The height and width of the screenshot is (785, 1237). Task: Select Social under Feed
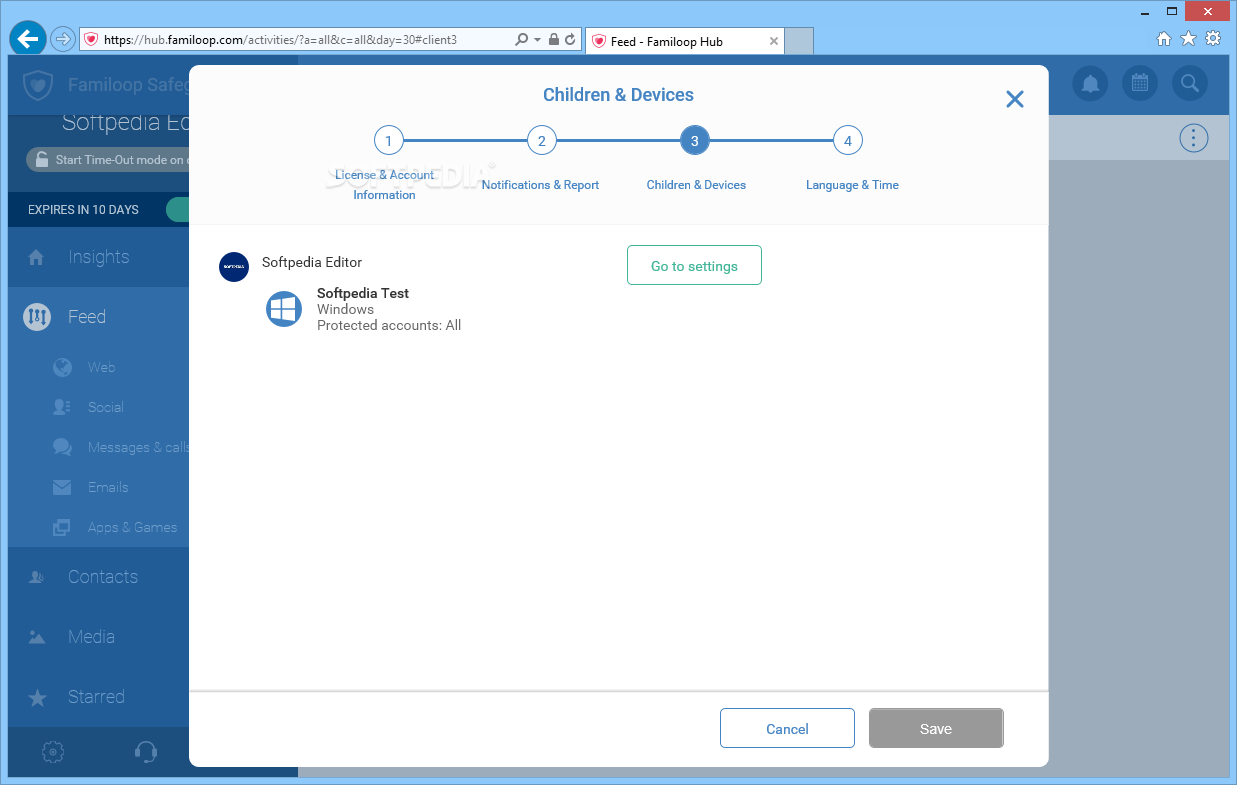click(x=105, y=407)
